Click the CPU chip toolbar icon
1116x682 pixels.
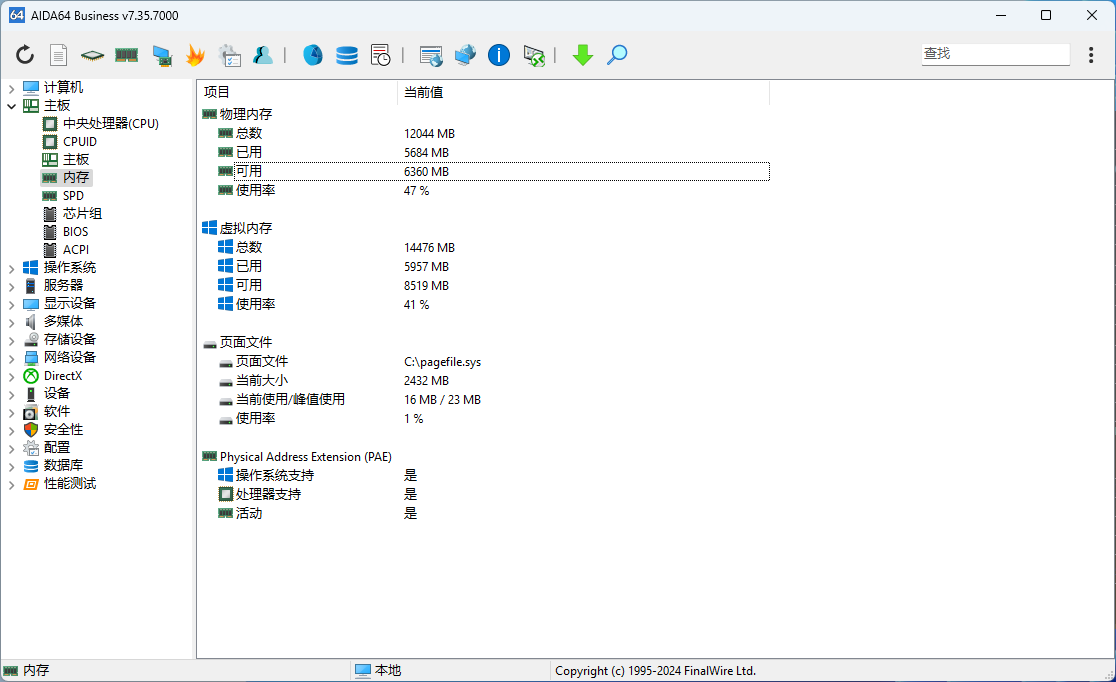(92, 55)
